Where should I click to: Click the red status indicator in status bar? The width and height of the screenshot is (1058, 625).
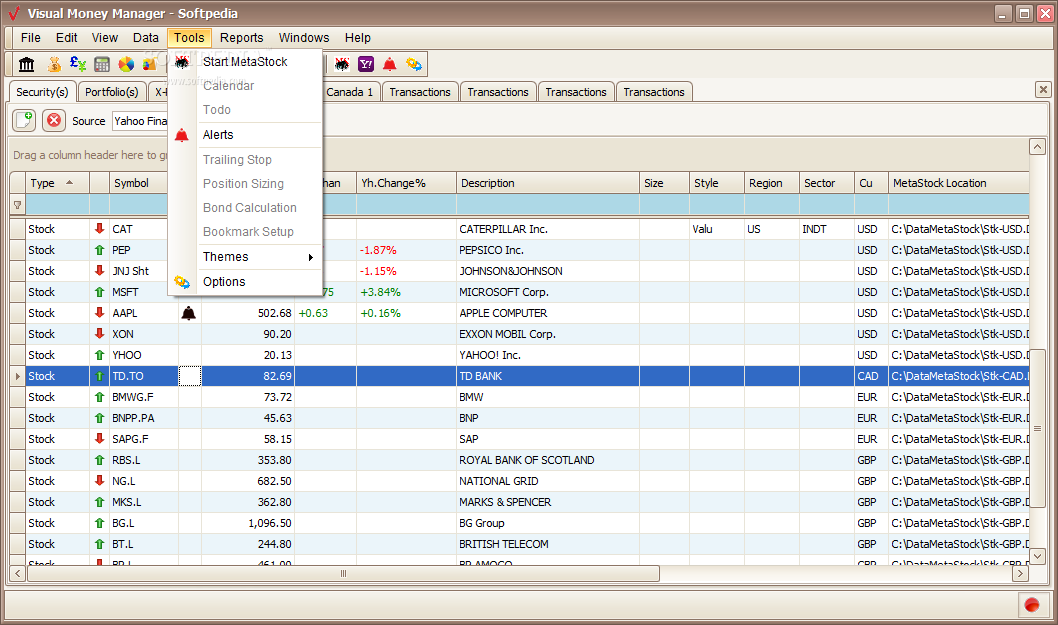pyautogui.click(x=1032, y=605)
